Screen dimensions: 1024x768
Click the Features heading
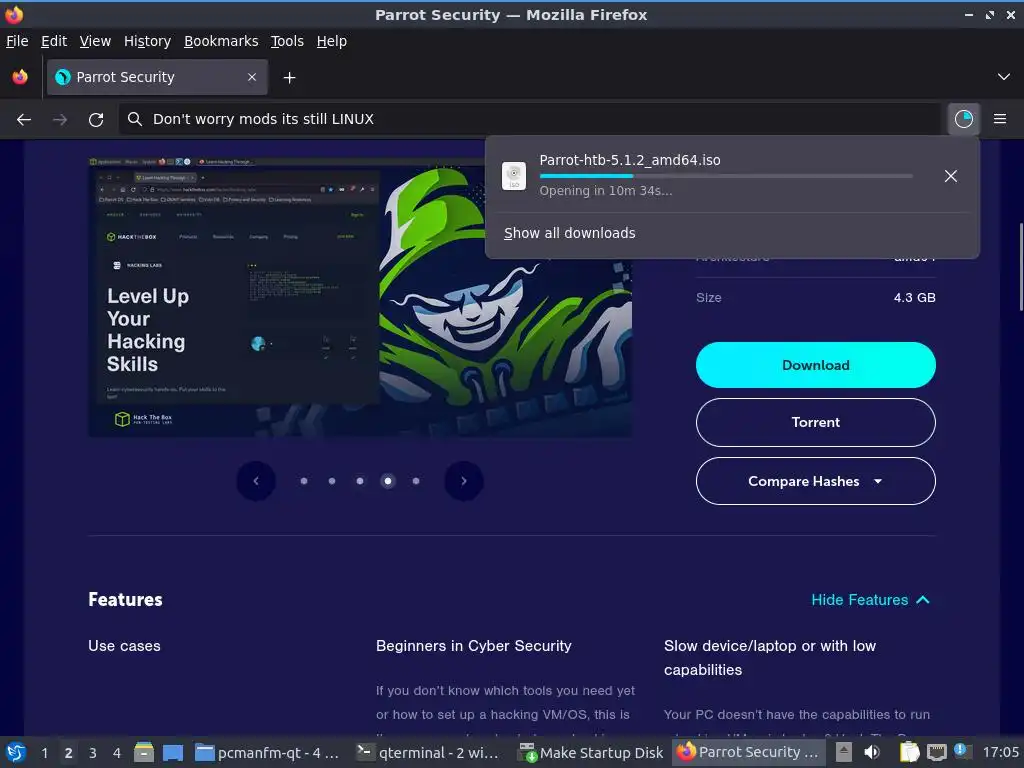pyautogui.click(x=125, y=600)
